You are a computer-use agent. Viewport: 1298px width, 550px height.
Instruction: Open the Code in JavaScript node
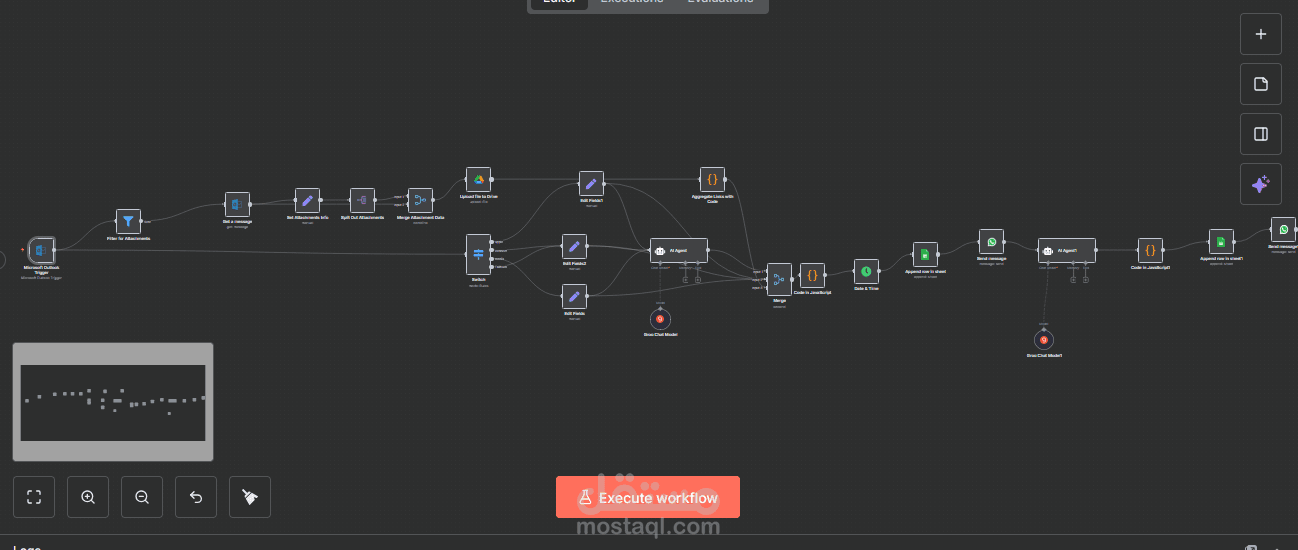click(812, 275)
